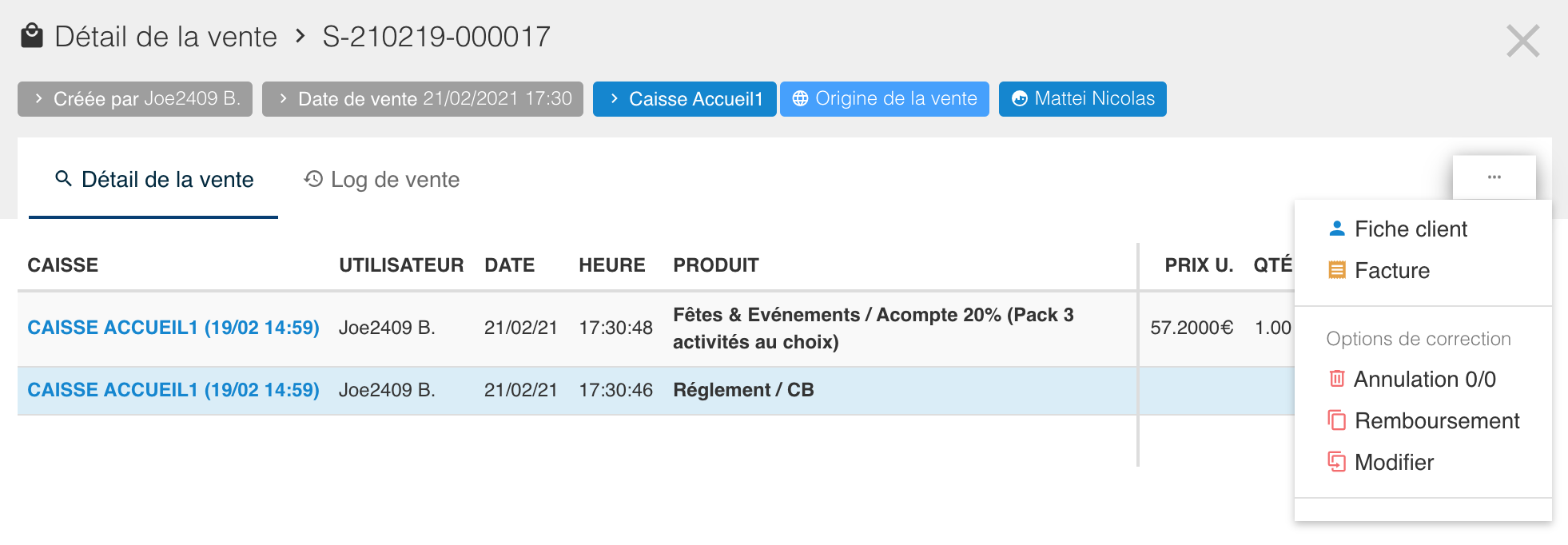The width and height of the screenshot is (1568, 545).
Task: Select the Réglement / CB row
Action: pyautogui.click(x=743, y=390)
